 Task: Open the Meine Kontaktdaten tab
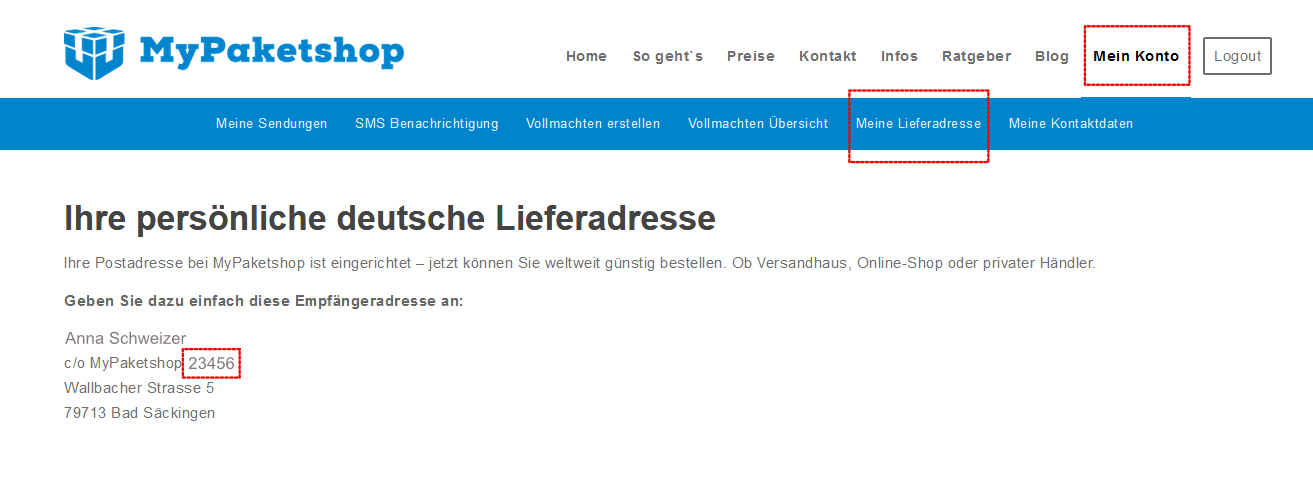click(x=1070, y=124)
